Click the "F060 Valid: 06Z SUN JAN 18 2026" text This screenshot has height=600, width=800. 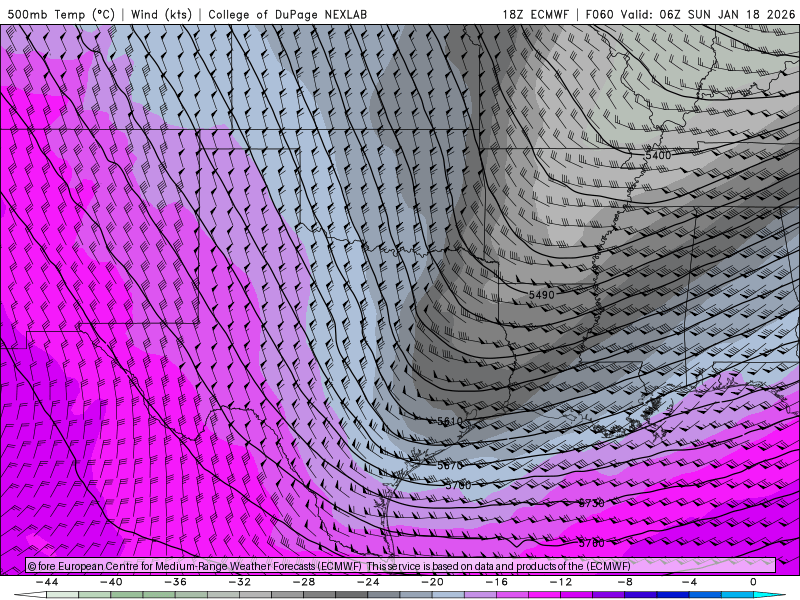pyautogui.click(x=690, y=14)
